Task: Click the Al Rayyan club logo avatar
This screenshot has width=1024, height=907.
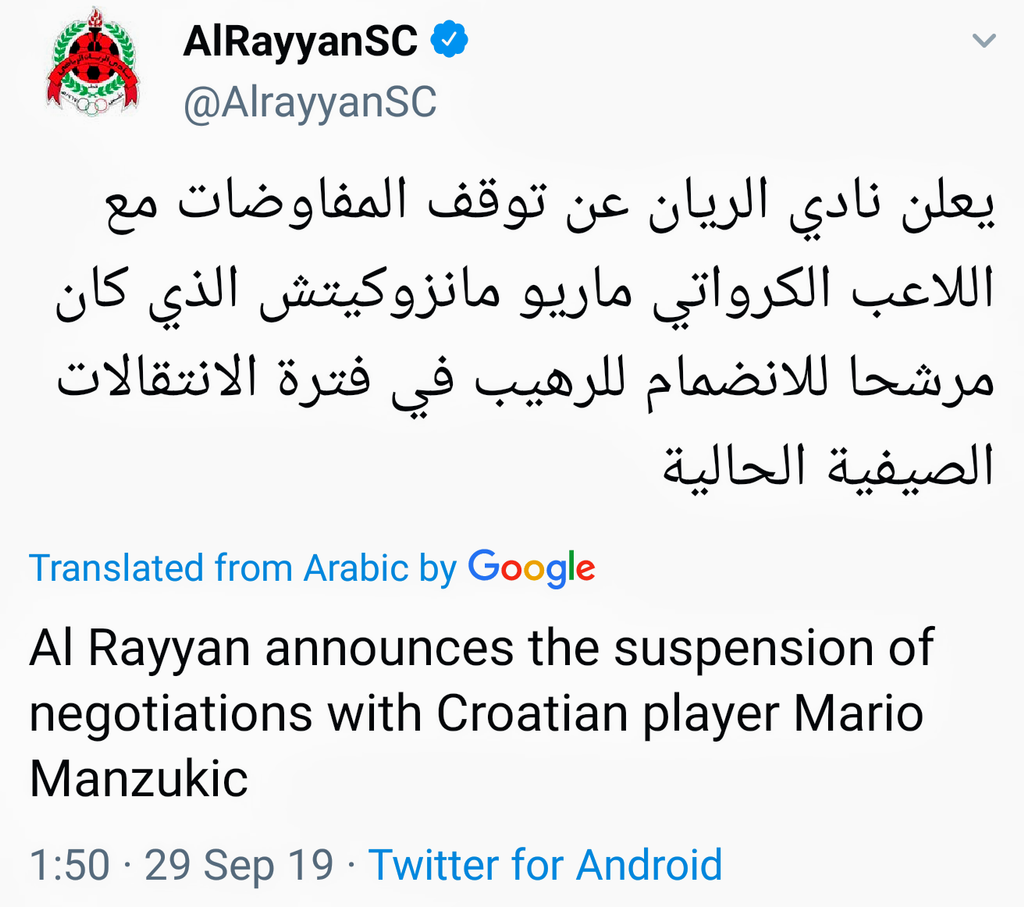Action: pyautogui.click(x=95, y=62)
